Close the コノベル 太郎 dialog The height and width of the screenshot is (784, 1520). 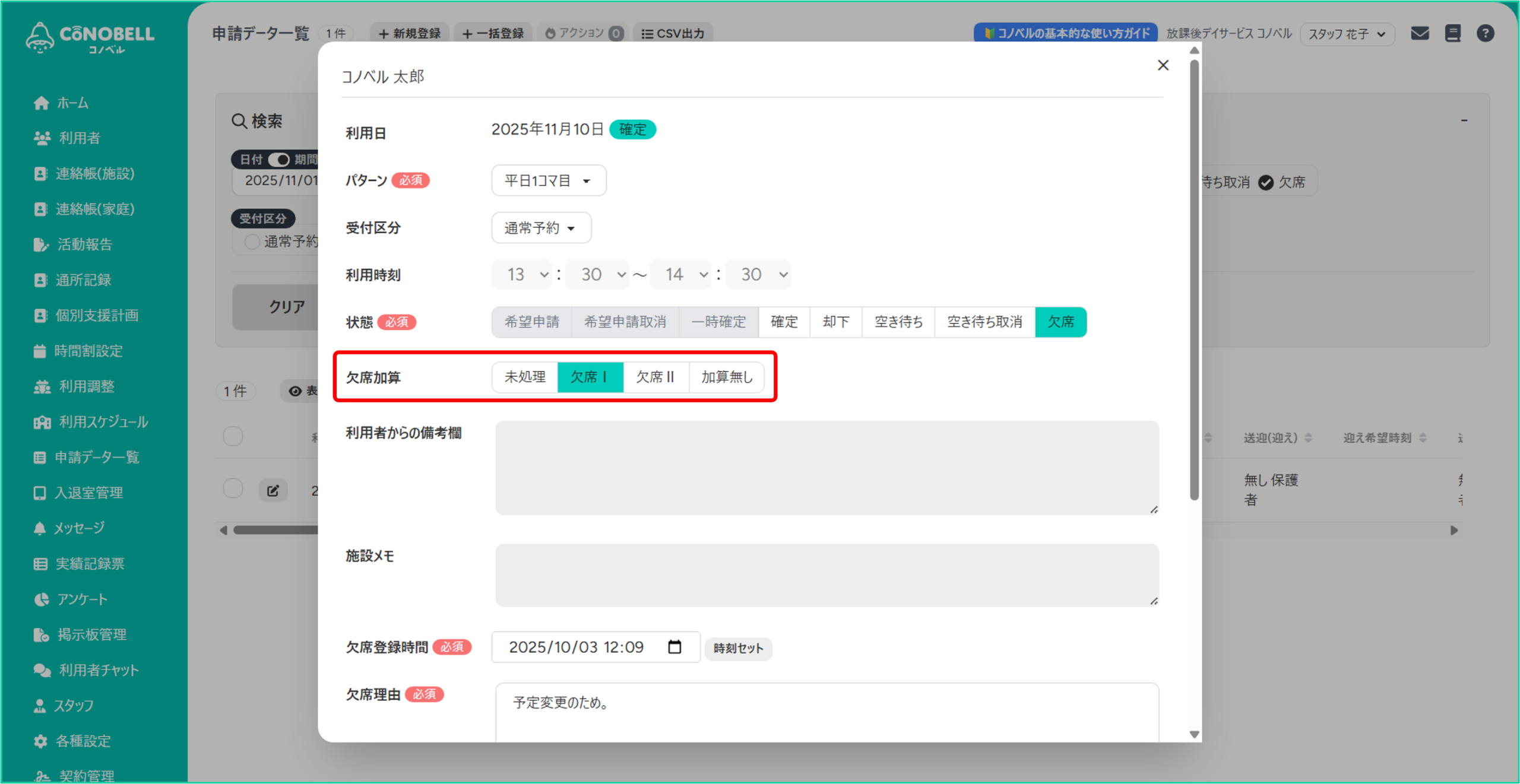point(1163,65)
